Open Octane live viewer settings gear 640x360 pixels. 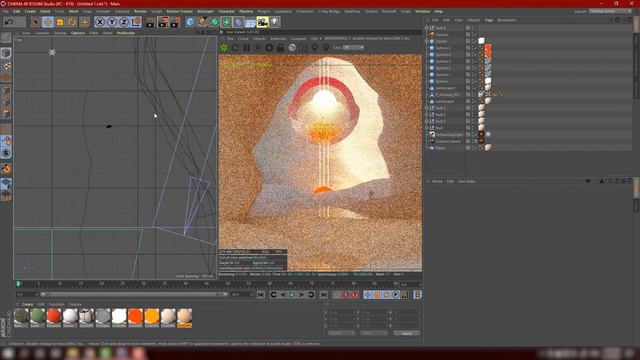[269, 48]
